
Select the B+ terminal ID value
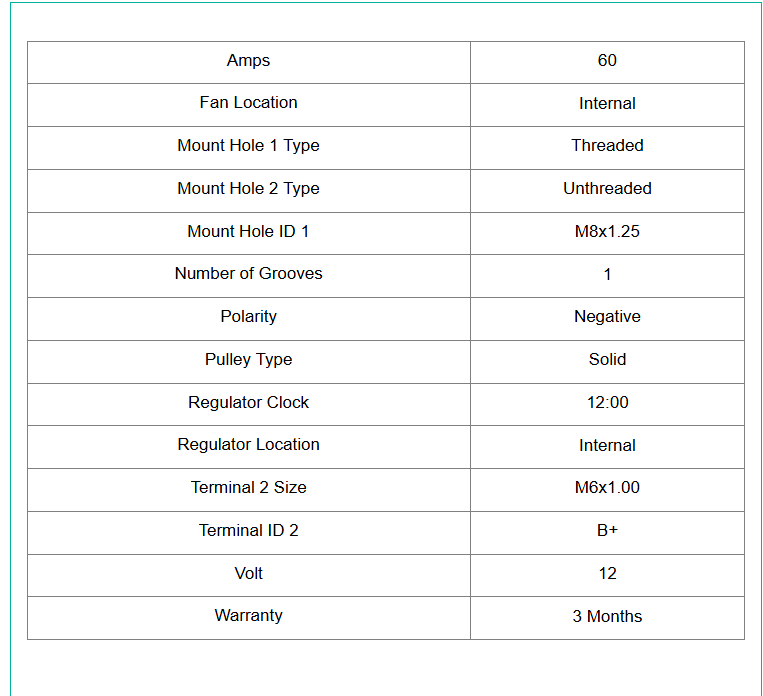click(x=607, y=531)
